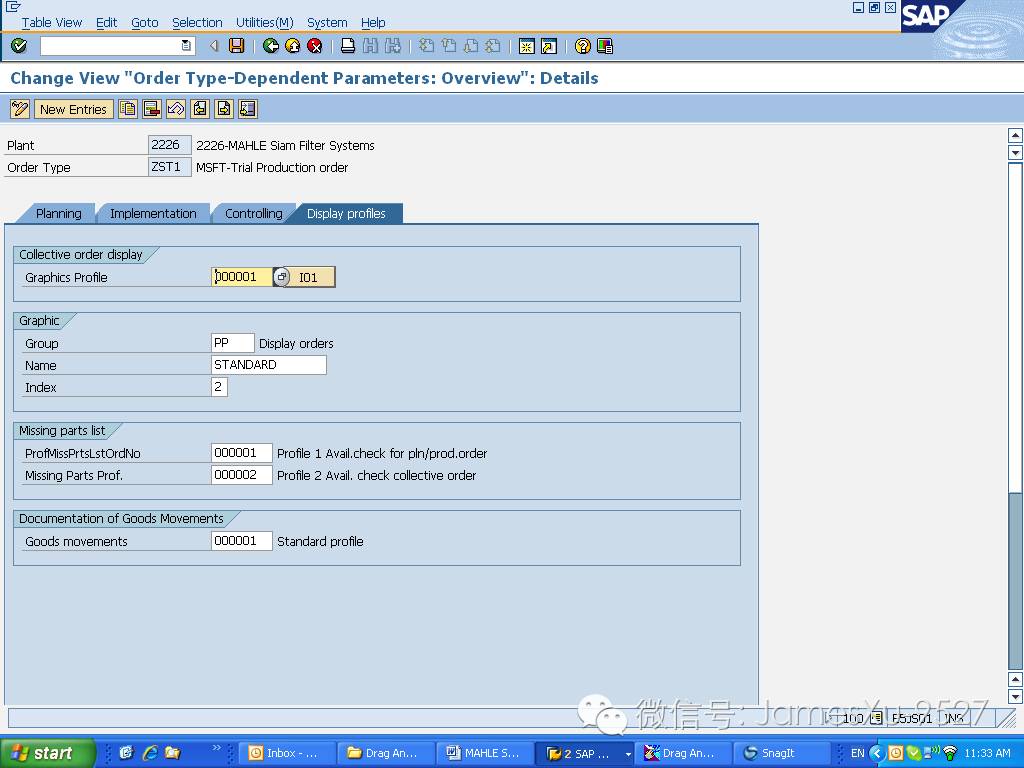Click the New Entries button

click(x=73, y=109)
